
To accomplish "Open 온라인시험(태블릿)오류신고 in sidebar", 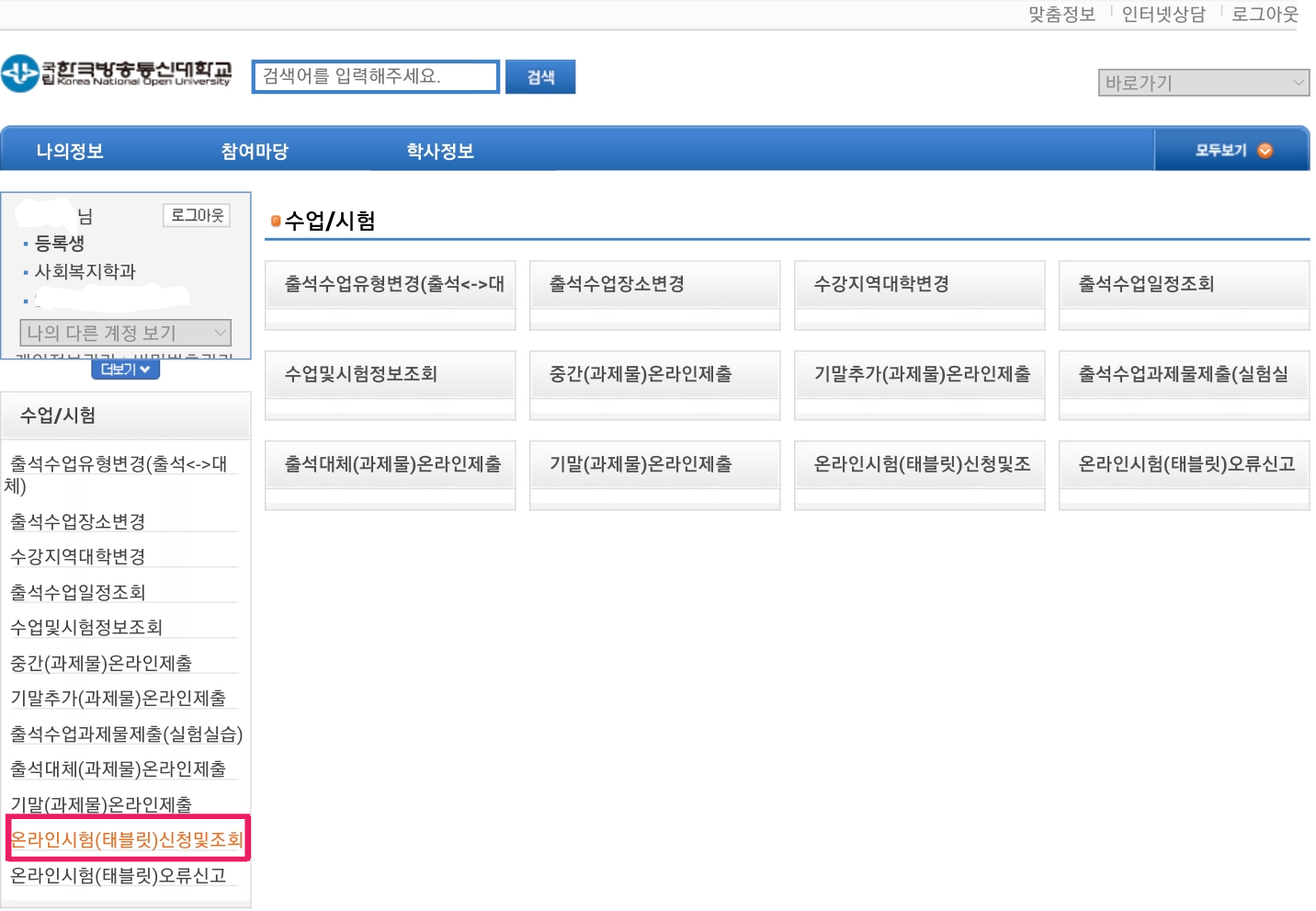I will tap(118, 875).
